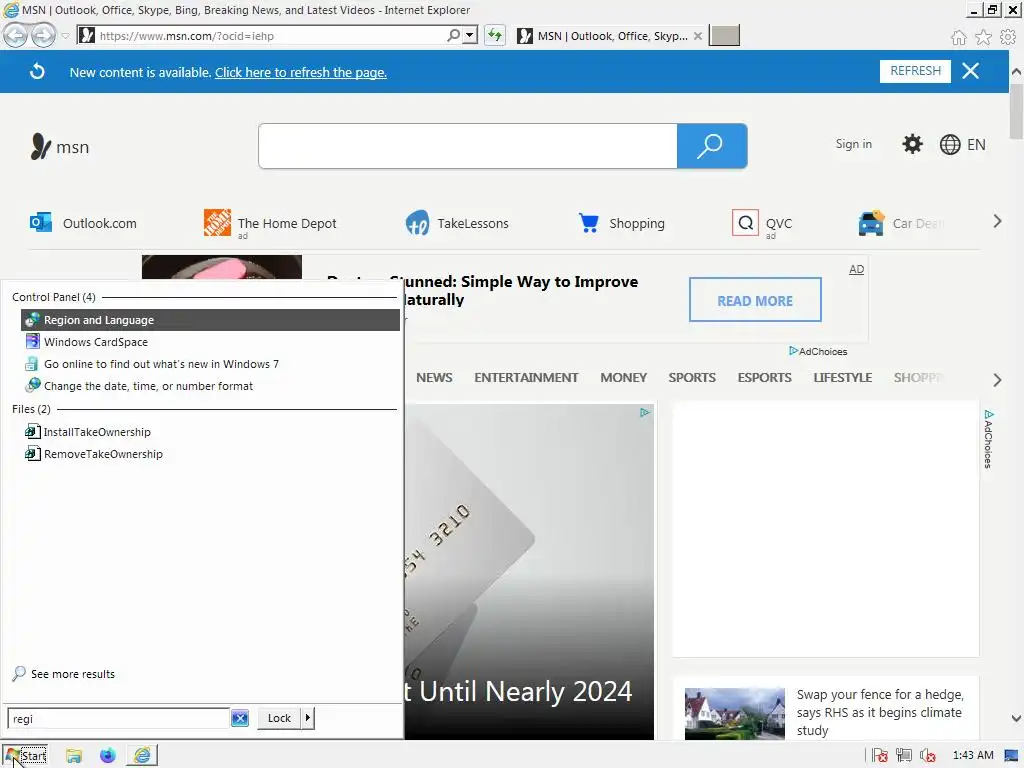Follow 'Click here to refresh the page' link

pyautogui.click(x=300, y=72)
